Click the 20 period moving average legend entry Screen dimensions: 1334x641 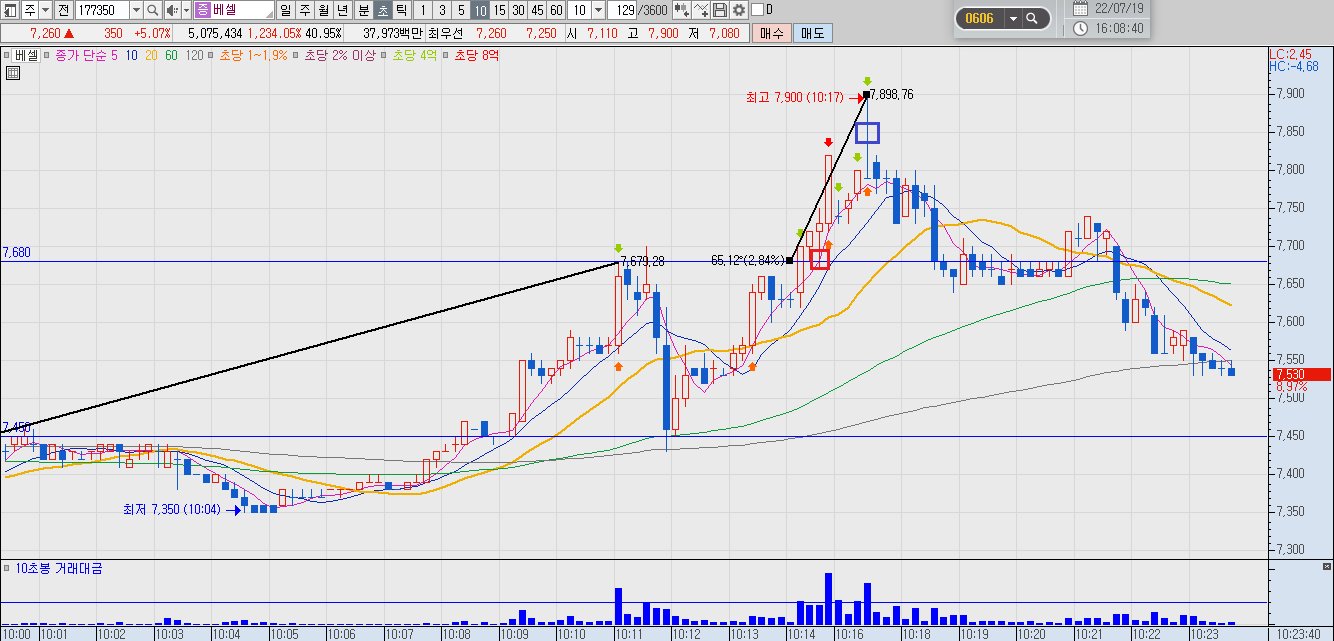[x=151, y=55]
